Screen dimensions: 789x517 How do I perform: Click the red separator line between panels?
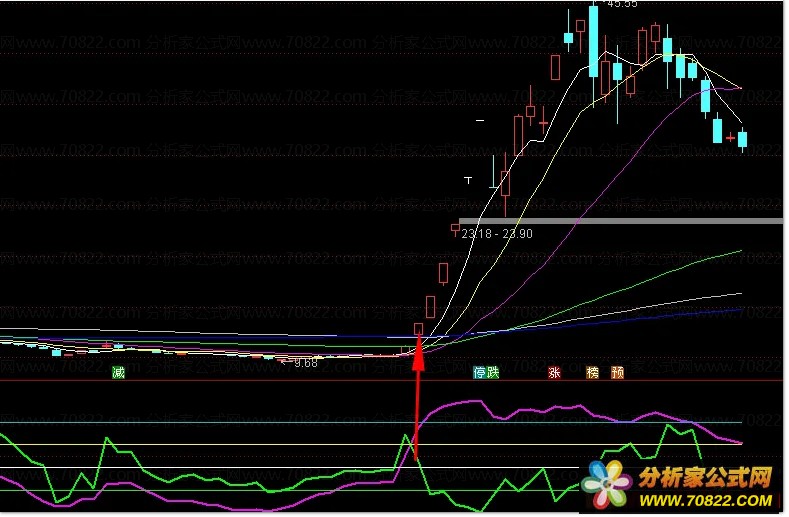point(391,381)
